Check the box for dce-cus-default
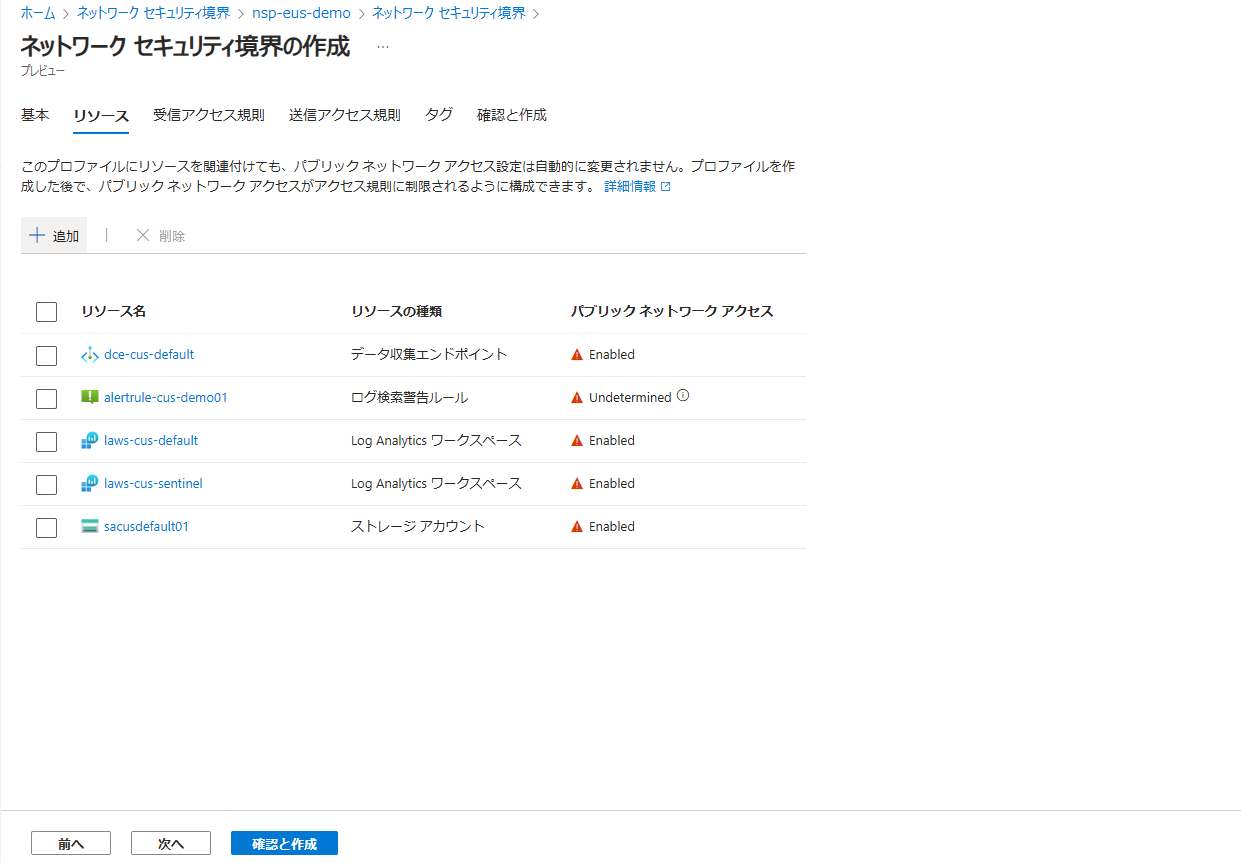The image size is (1241, 863). click(x=46, y=355)
